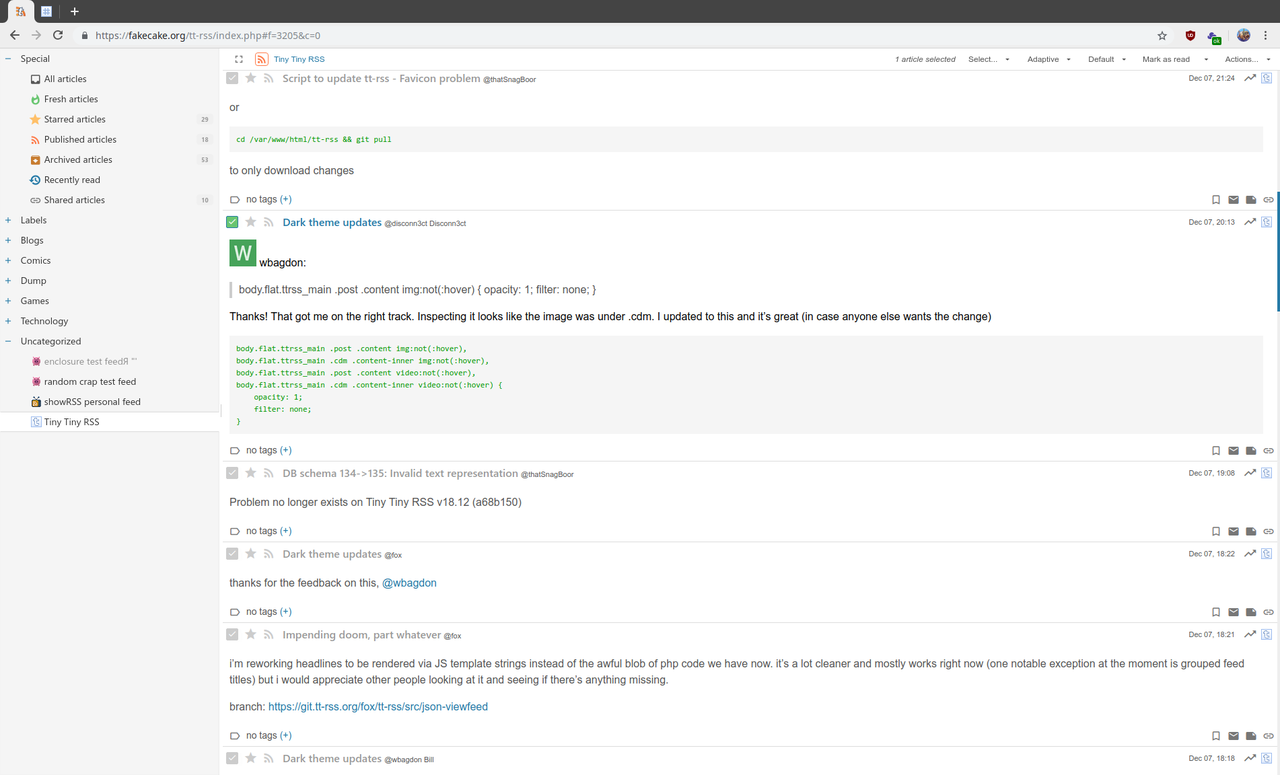Click the score trend icon on 'Dark theme updates' Dec 07 20:13
Screen dimensions: 1280x775
coord(1250,222)
